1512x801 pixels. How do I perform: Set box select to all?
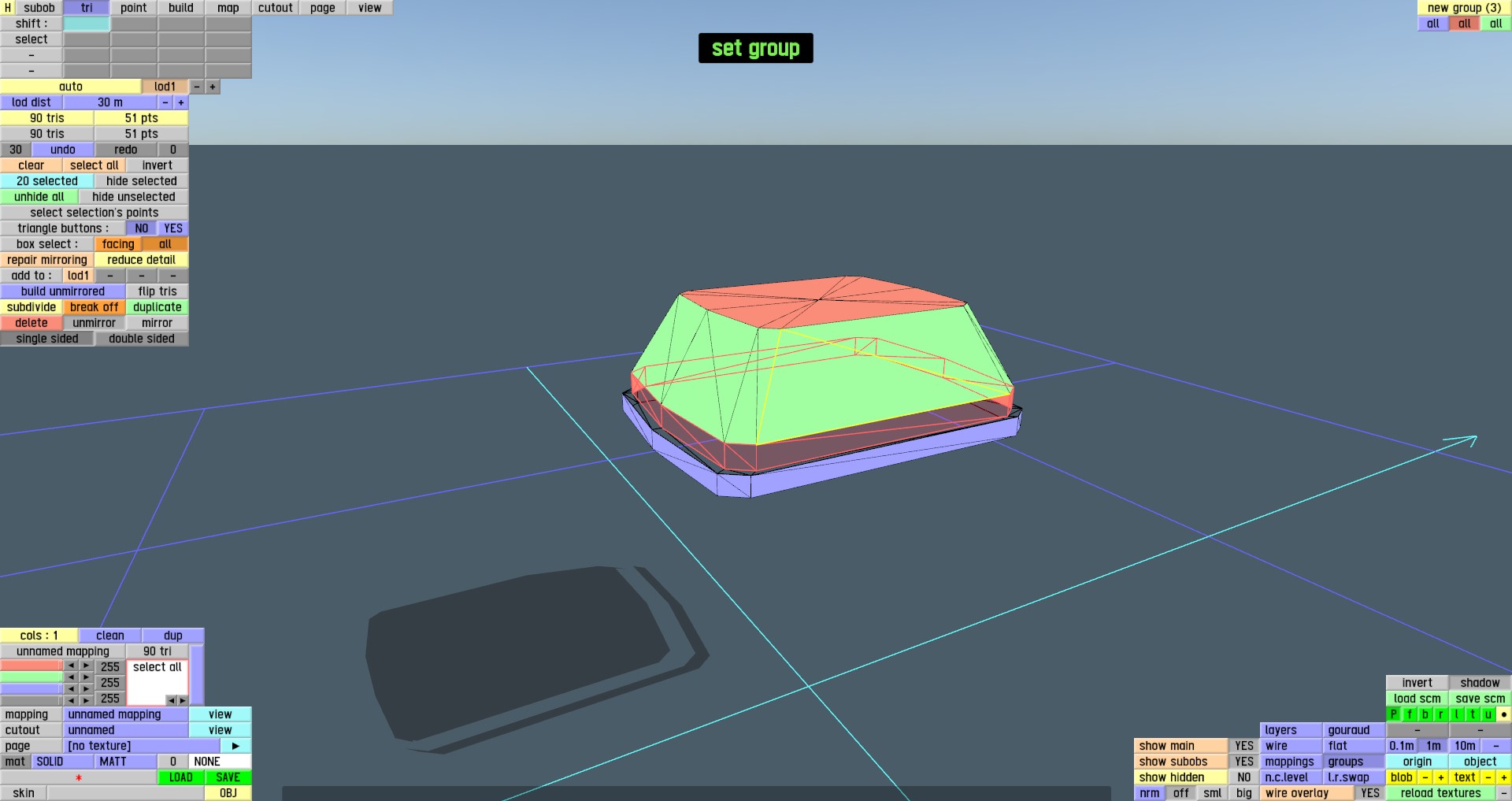pos(165,244)
